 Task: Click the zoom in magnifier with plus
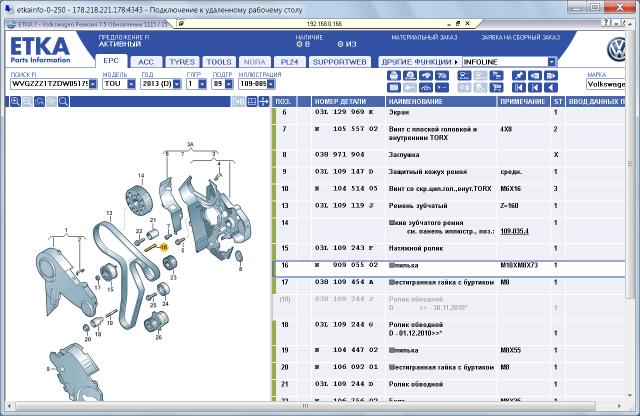coord(15,102)
